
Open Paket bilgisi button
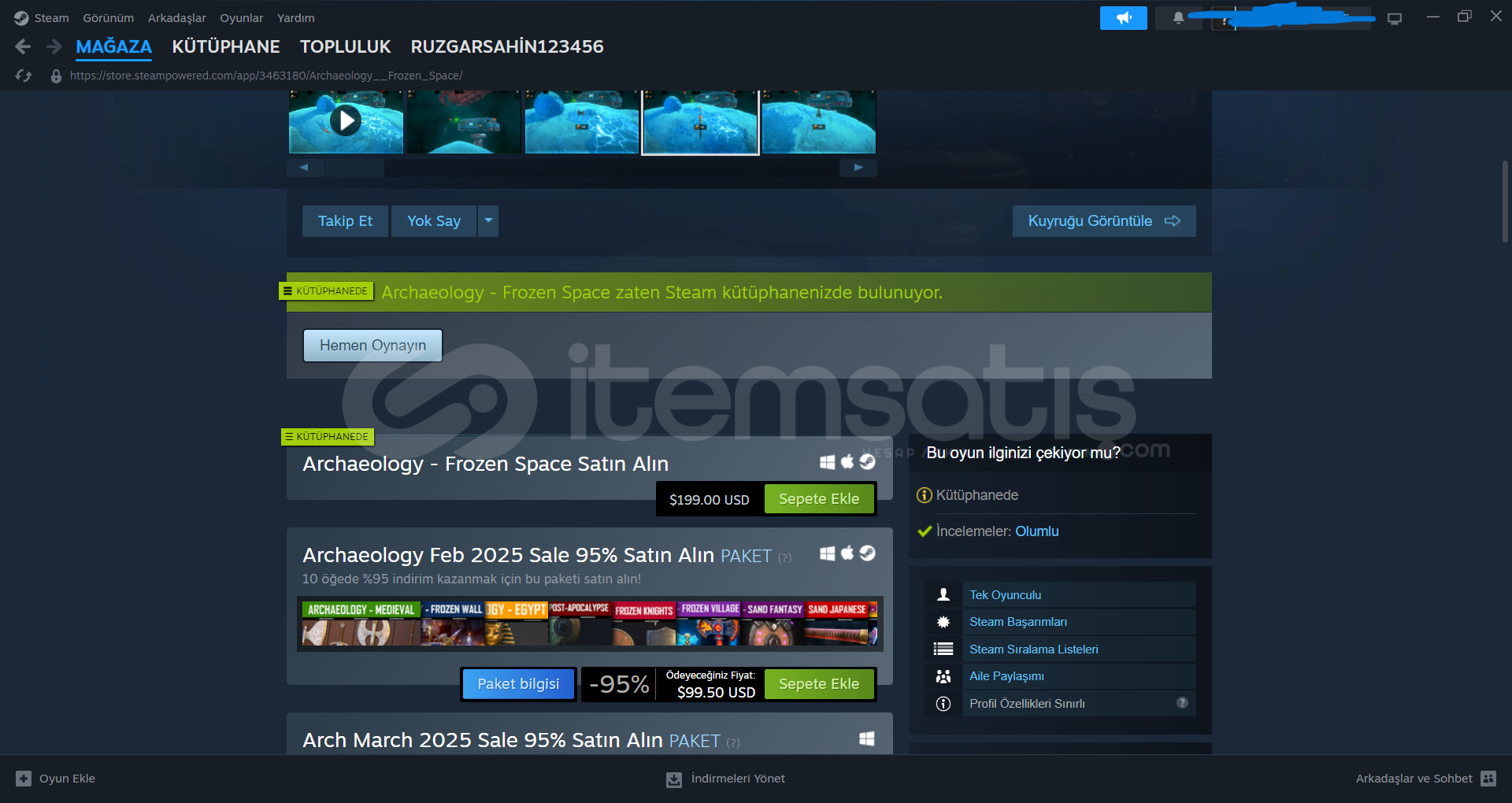[518, 684]
